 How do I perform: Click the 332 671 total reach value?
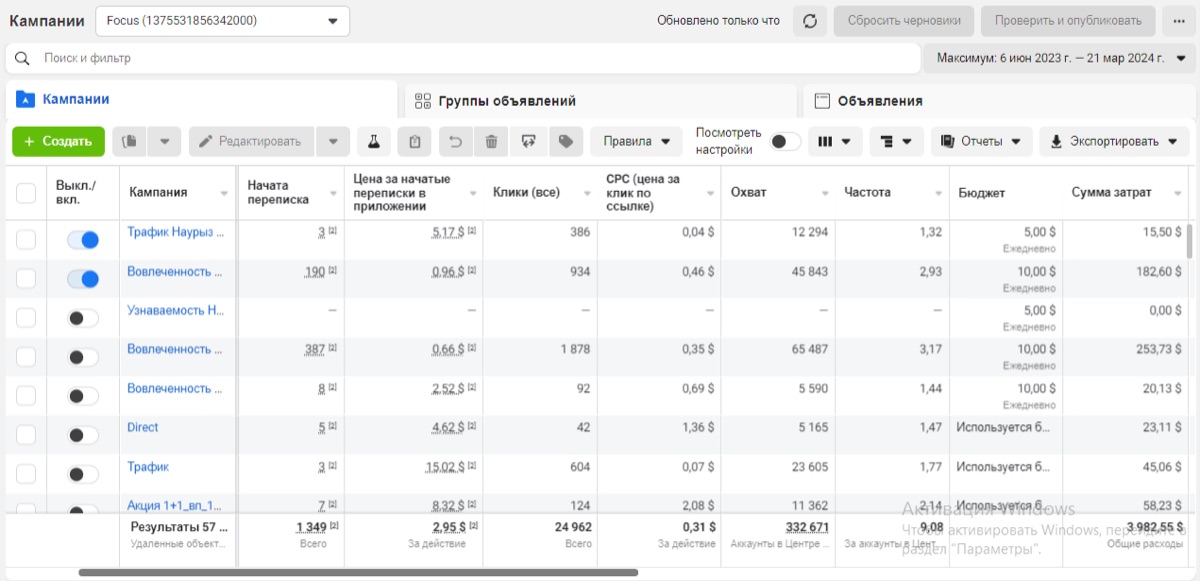[x=807, y=527]
